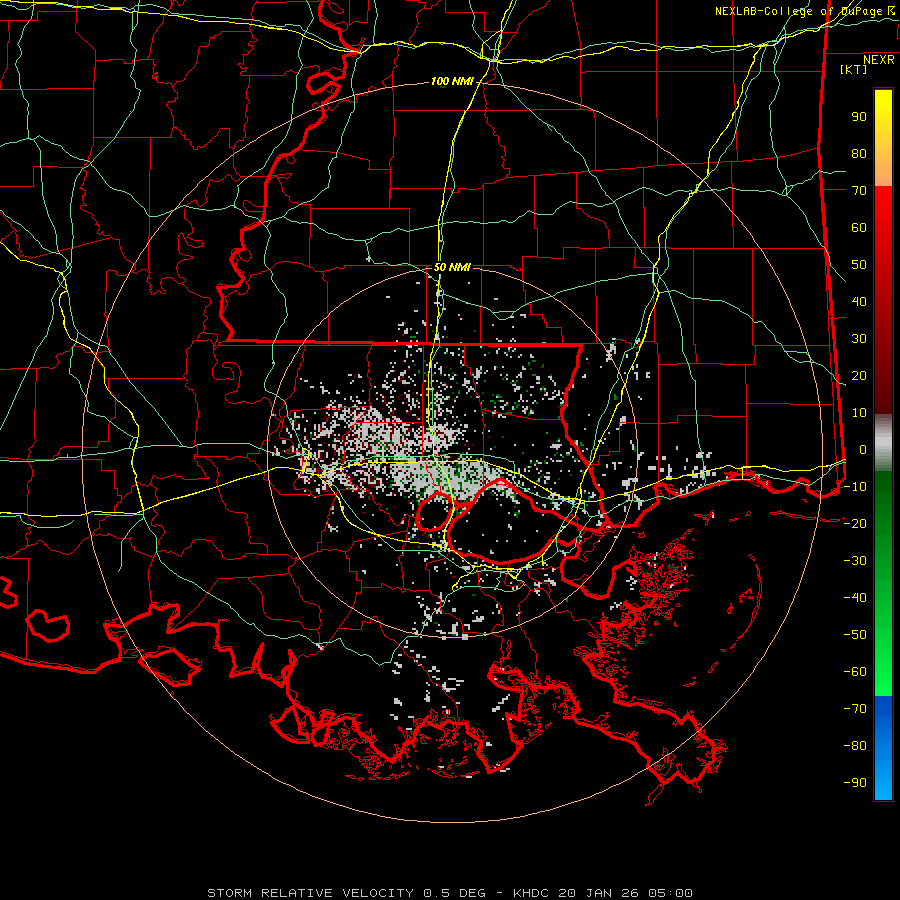Click the "[KT]" units label
The image size is (900, 900).
pyautogui.click(x=853, y=69)
